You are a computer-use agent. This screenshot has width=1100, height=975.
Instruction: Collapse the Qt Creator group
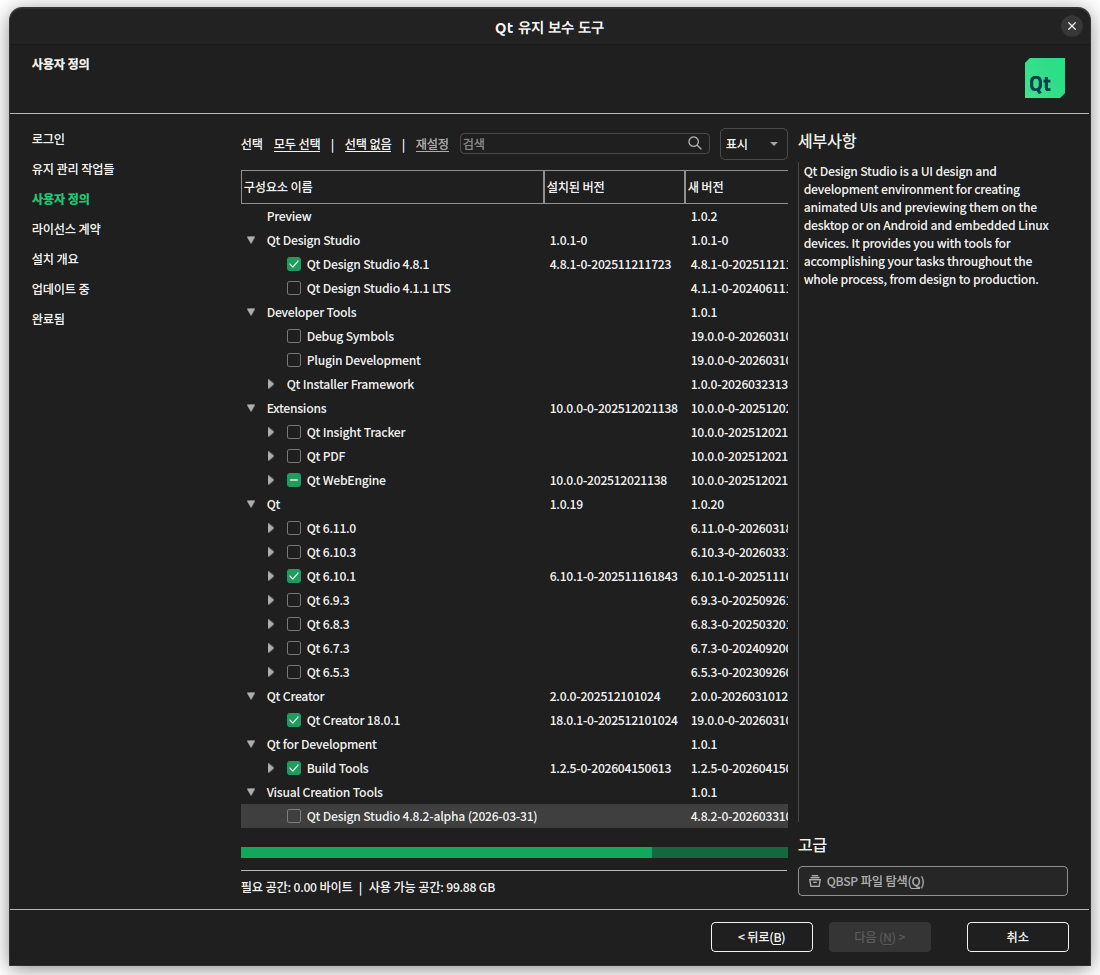(251, 696)
